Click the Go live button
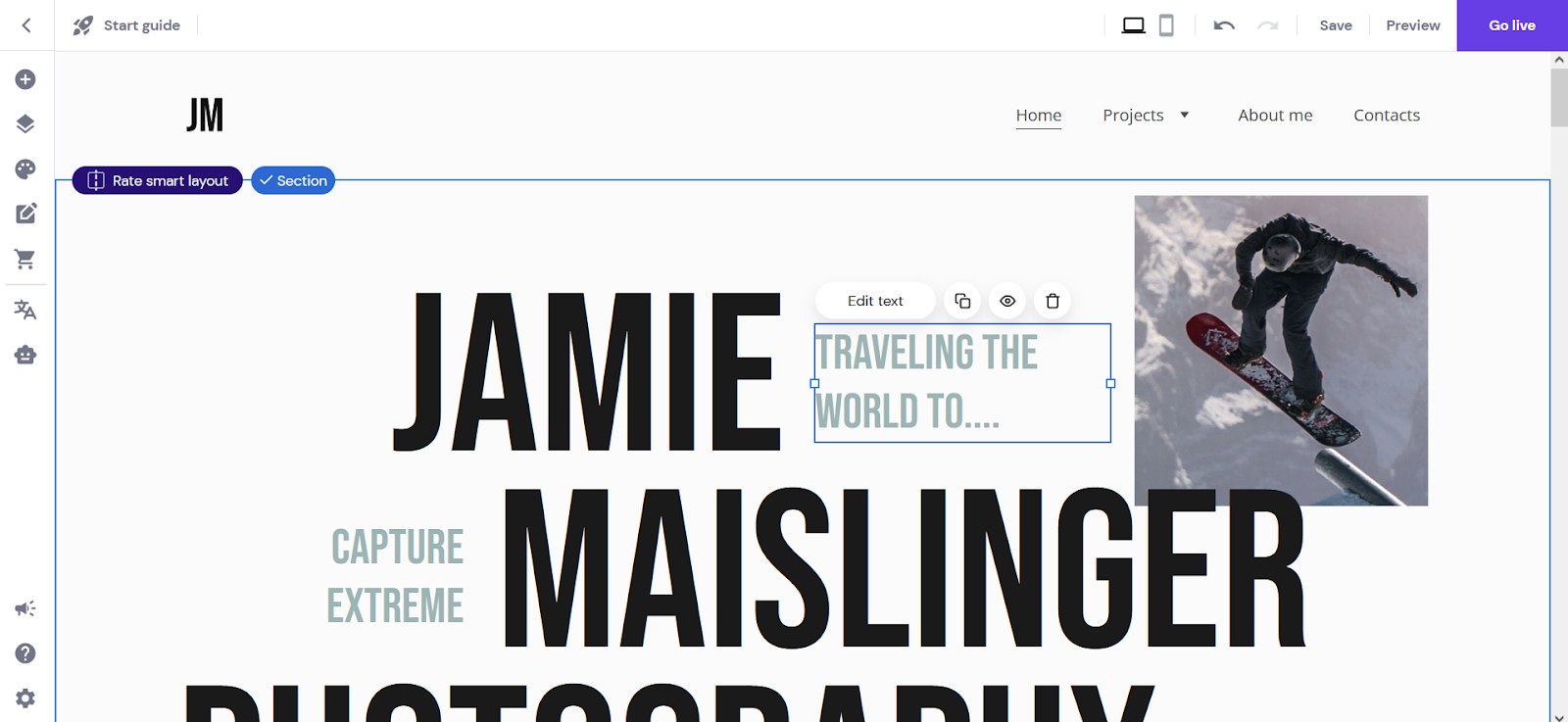 click(1512, 25)
